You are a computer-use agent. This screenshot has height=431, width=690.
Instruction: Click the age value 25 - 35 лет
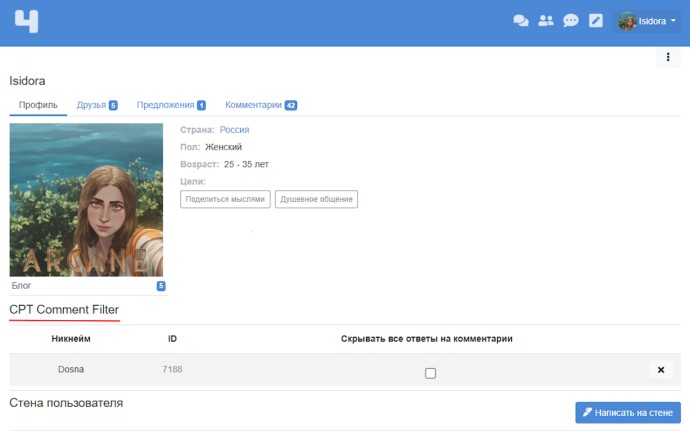click(x=246, y=164)
